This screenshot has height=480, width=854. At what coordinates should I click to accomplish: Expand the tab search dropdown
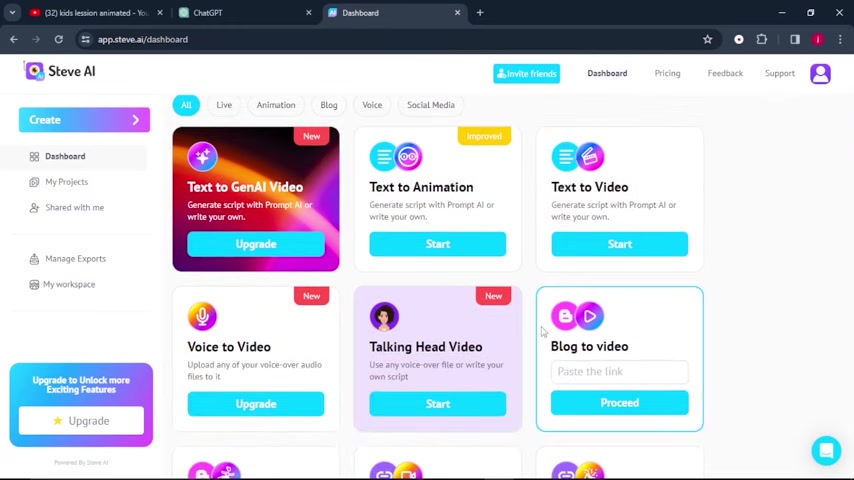tap(12, 13)
